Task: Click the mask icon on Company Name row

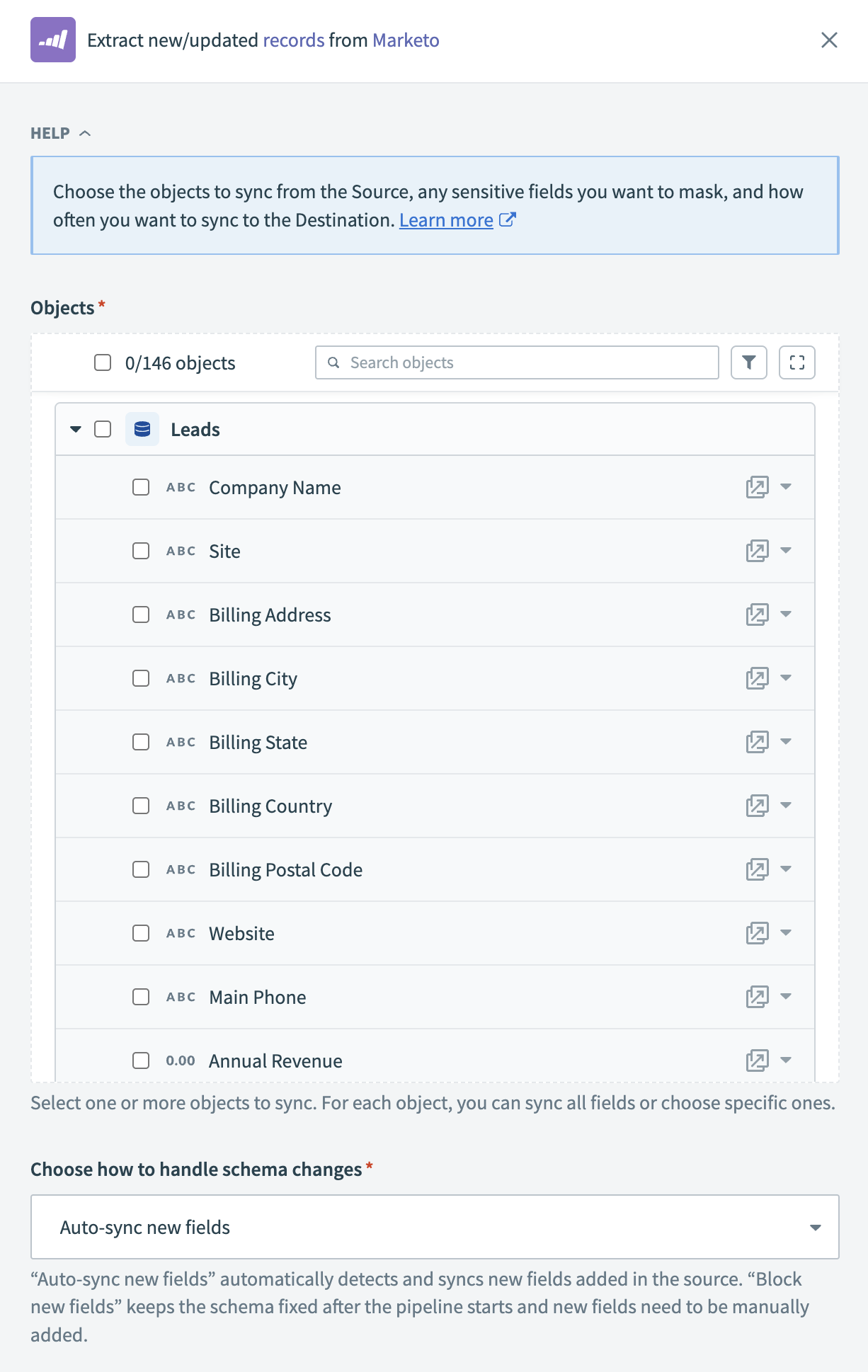Action: point(757,487)
